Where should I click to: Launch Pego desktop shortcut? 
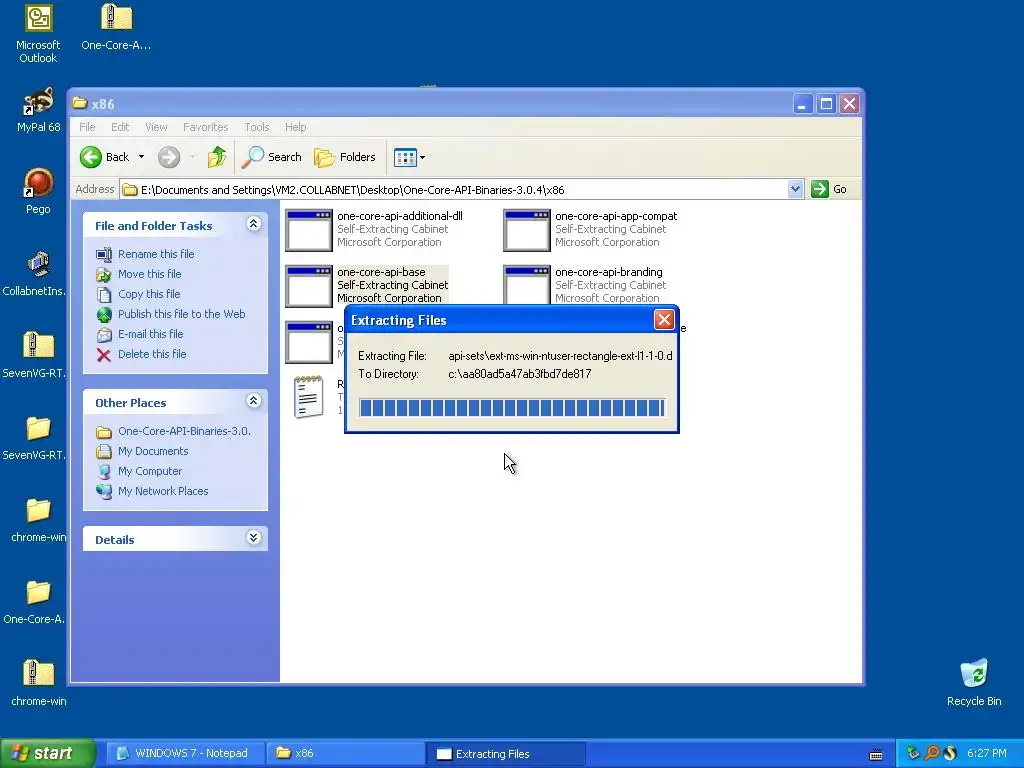38,191
